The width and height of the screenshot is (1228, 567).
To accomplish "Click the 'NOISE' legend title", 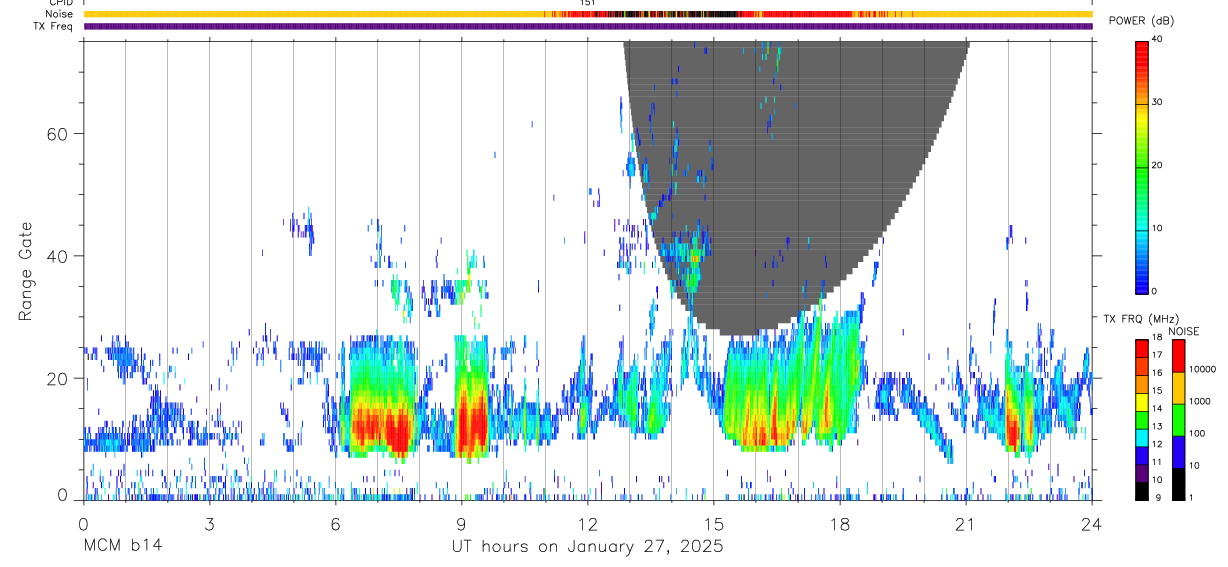I will click(x=1183, y=331).
